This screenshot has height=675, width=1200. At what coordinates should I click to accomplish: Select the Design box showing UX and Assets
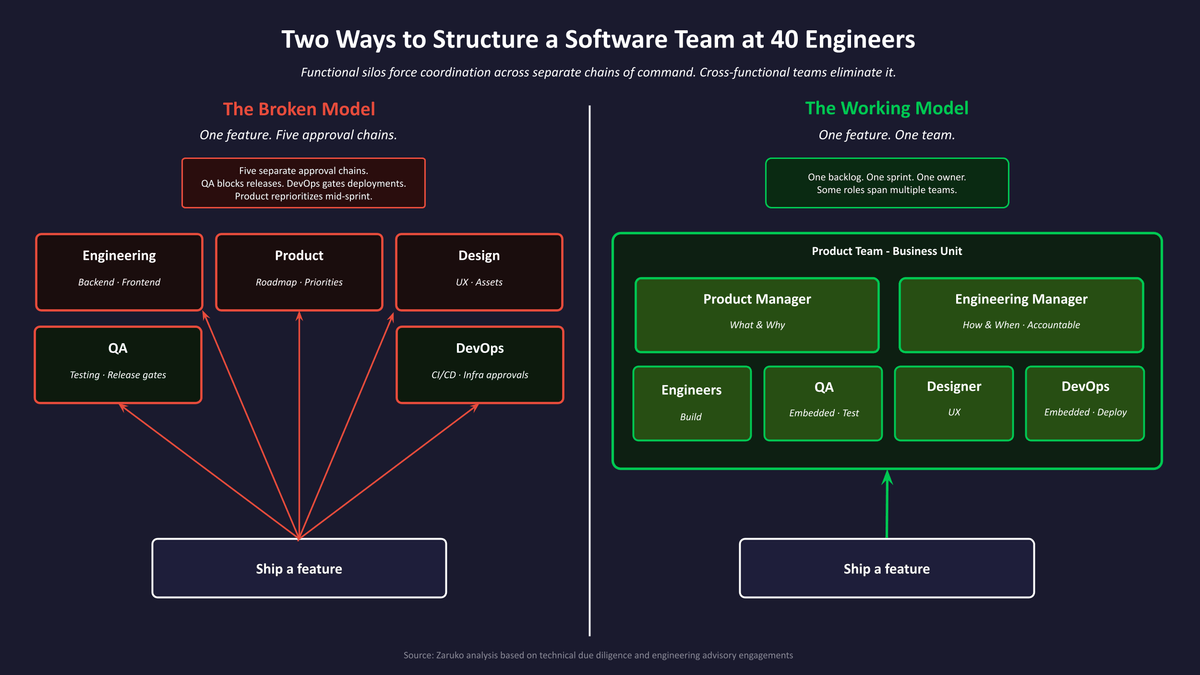479,271
